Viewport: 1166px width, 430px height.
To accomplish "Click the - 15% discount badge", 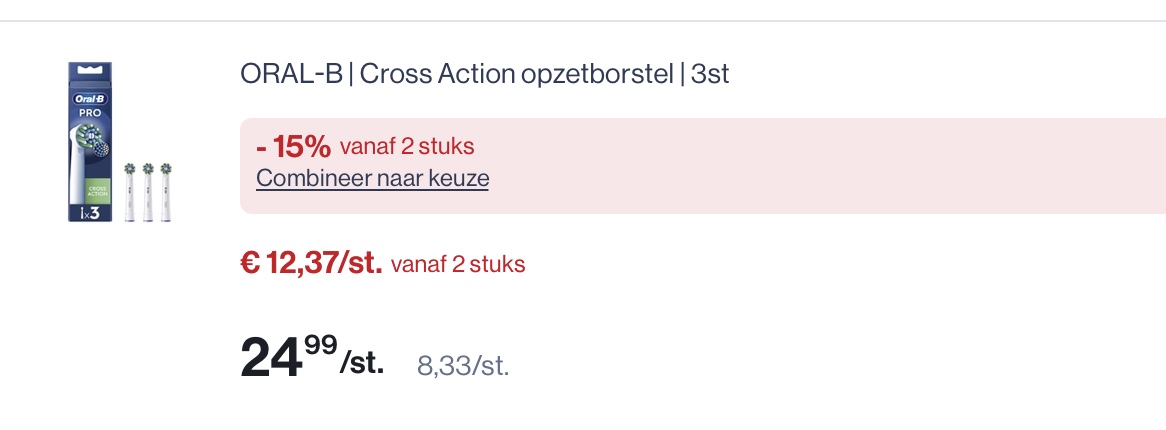I will coord(293,147).
